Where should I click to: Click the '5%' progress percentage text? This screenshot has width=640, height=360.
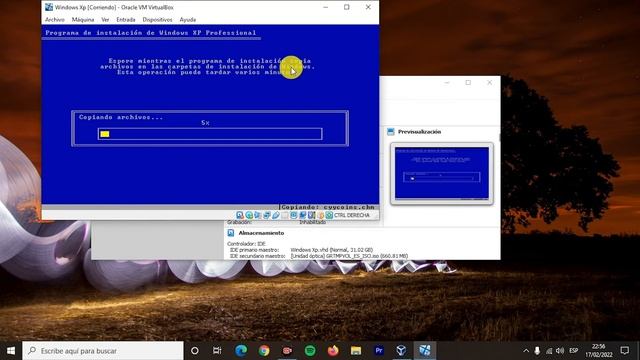pyautogui.click(x=205, y=122)
